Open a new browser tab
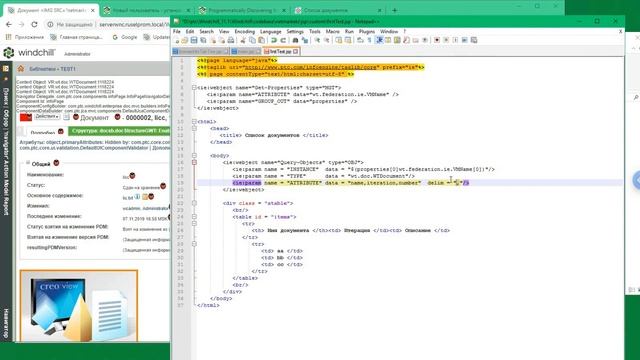This screenshot has height=360, width=640. point(394,10)
